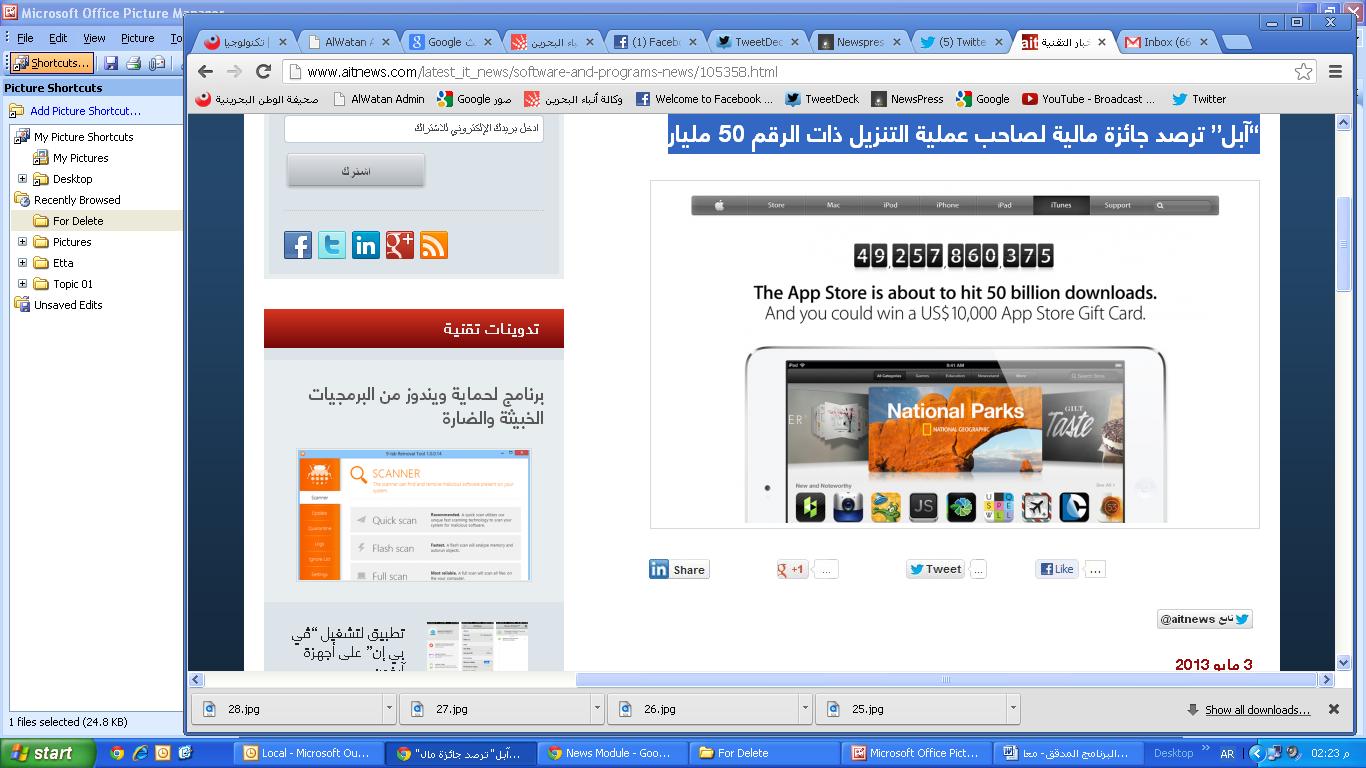Expand the Desktop folder in shortcuts tree

pyautogui.click(x=23, y=179)
